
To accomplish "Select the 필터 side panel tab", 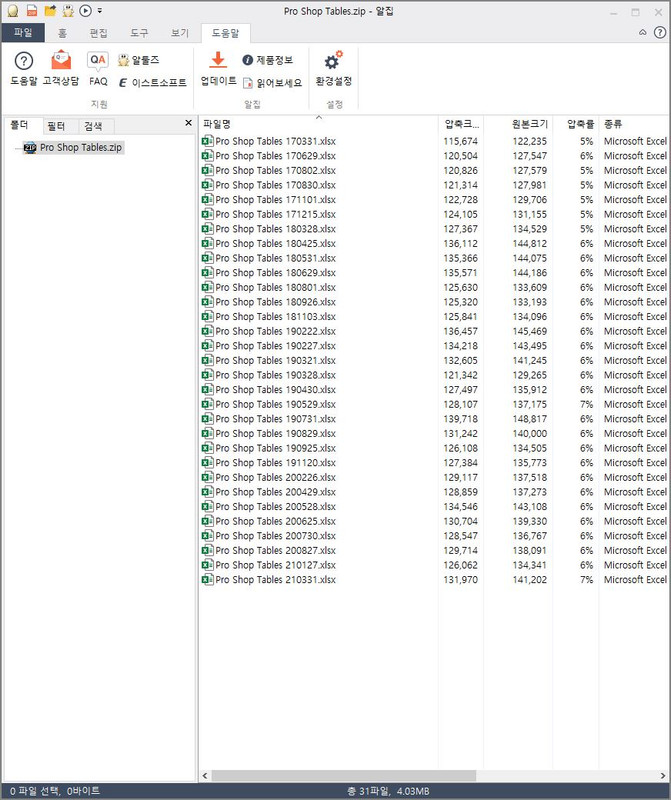I will [56, 126].
